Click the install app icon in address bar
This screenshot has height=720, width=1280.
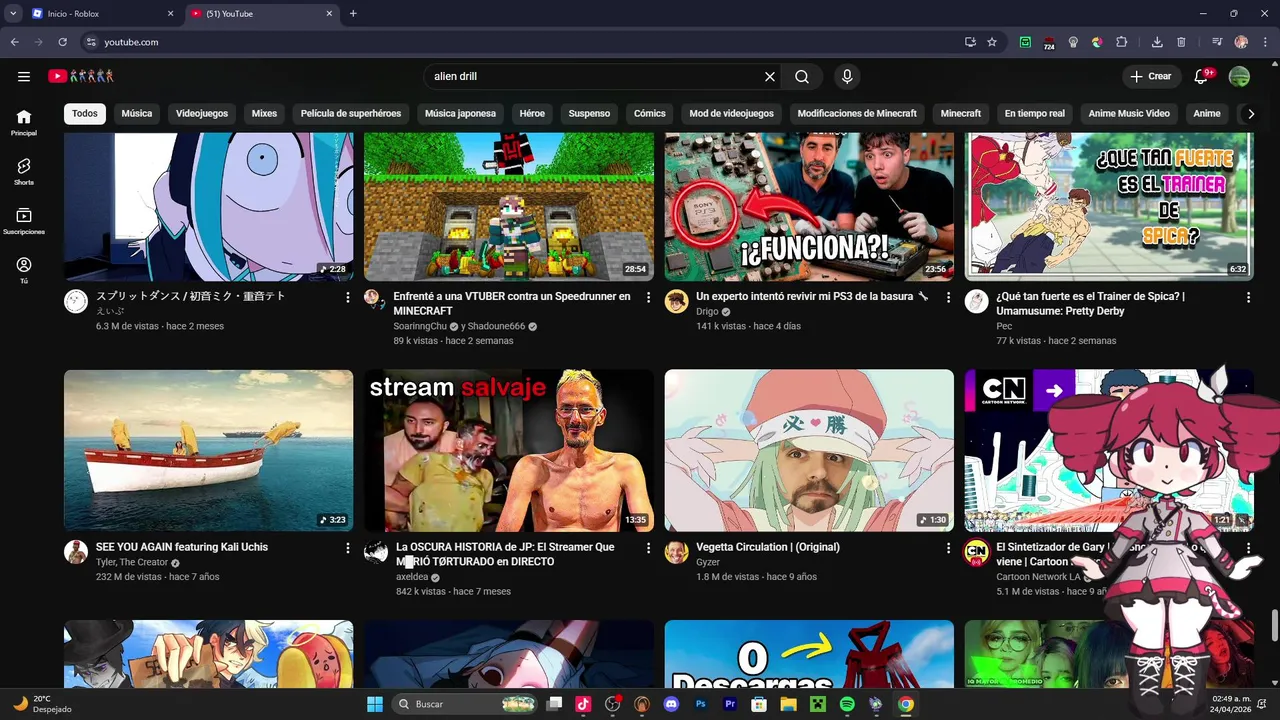coord(970,42)
